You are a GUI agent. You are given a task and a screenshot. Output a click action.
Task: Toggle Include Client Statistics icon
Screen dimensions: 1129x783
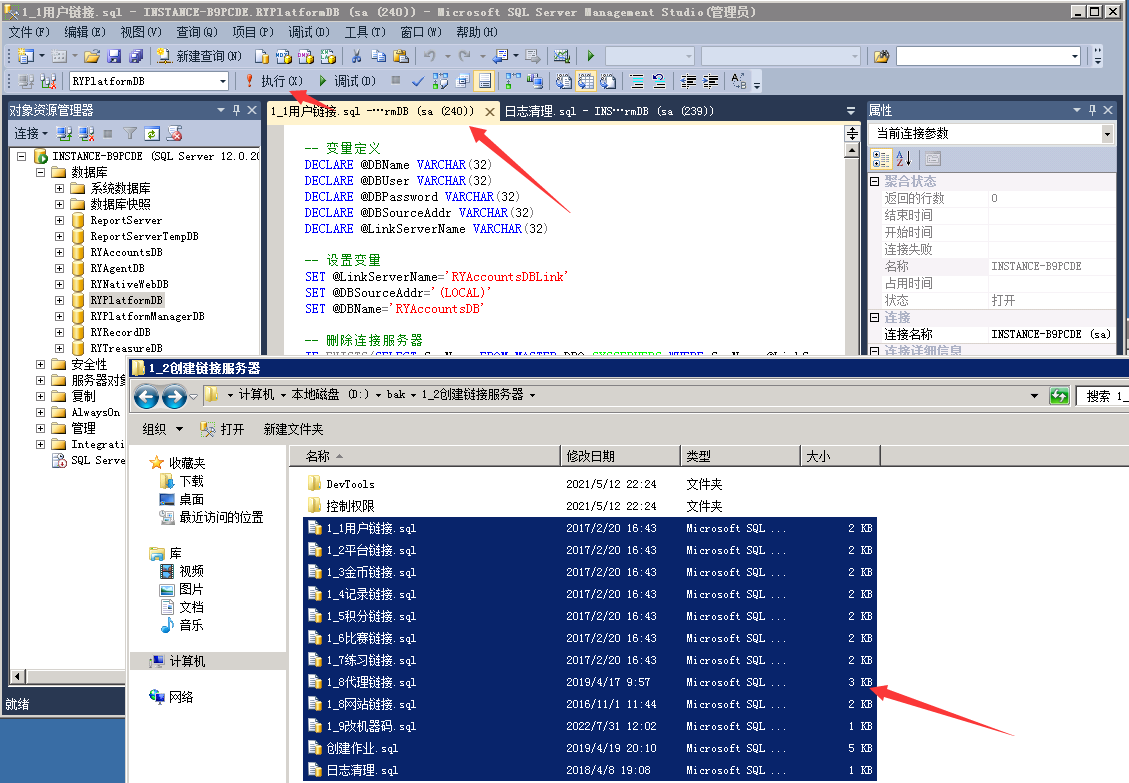click(535, 81)
